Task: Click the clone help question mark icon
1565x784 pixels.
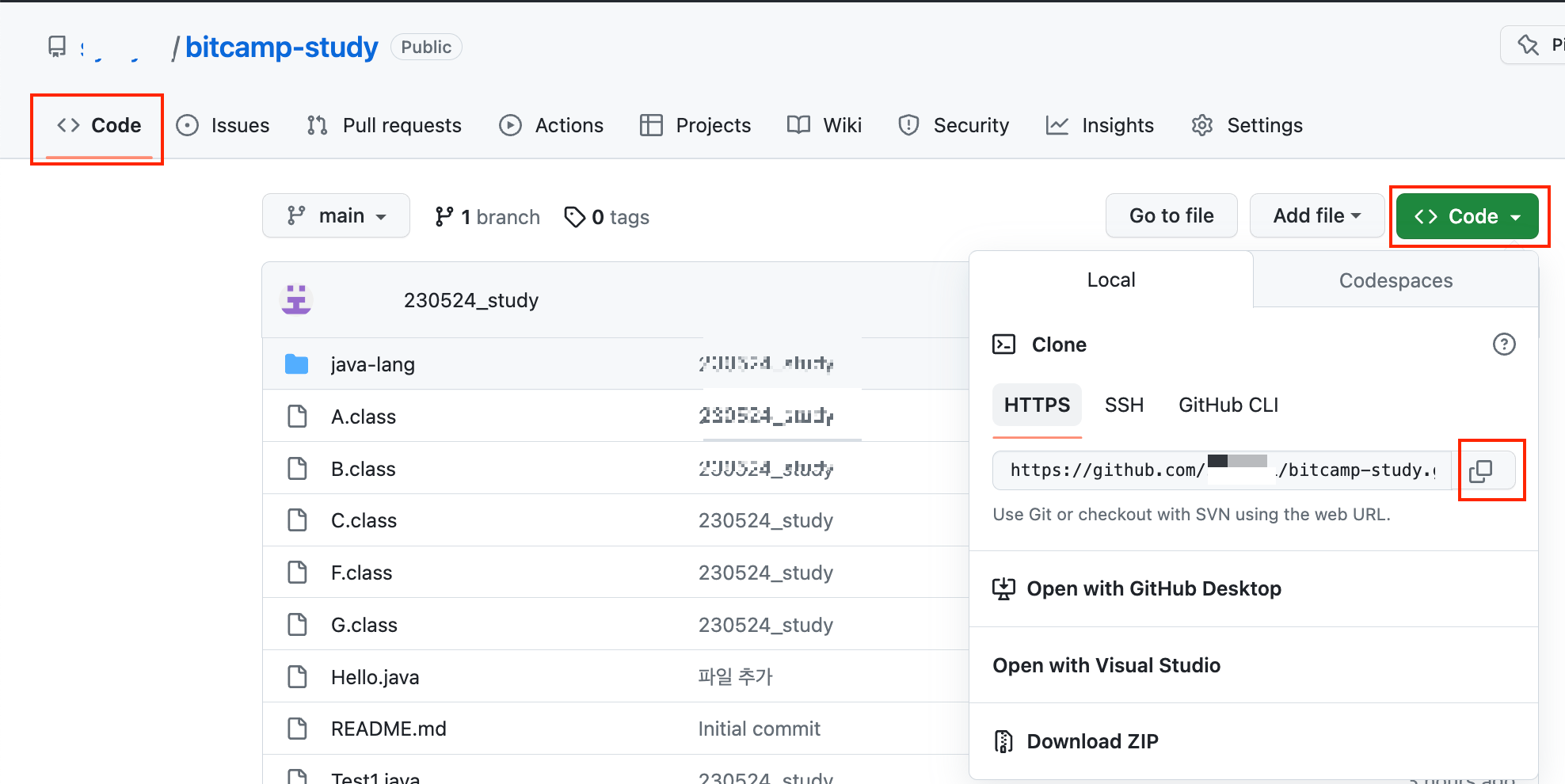Action: pyautogui.click(x=1504, y=344)
